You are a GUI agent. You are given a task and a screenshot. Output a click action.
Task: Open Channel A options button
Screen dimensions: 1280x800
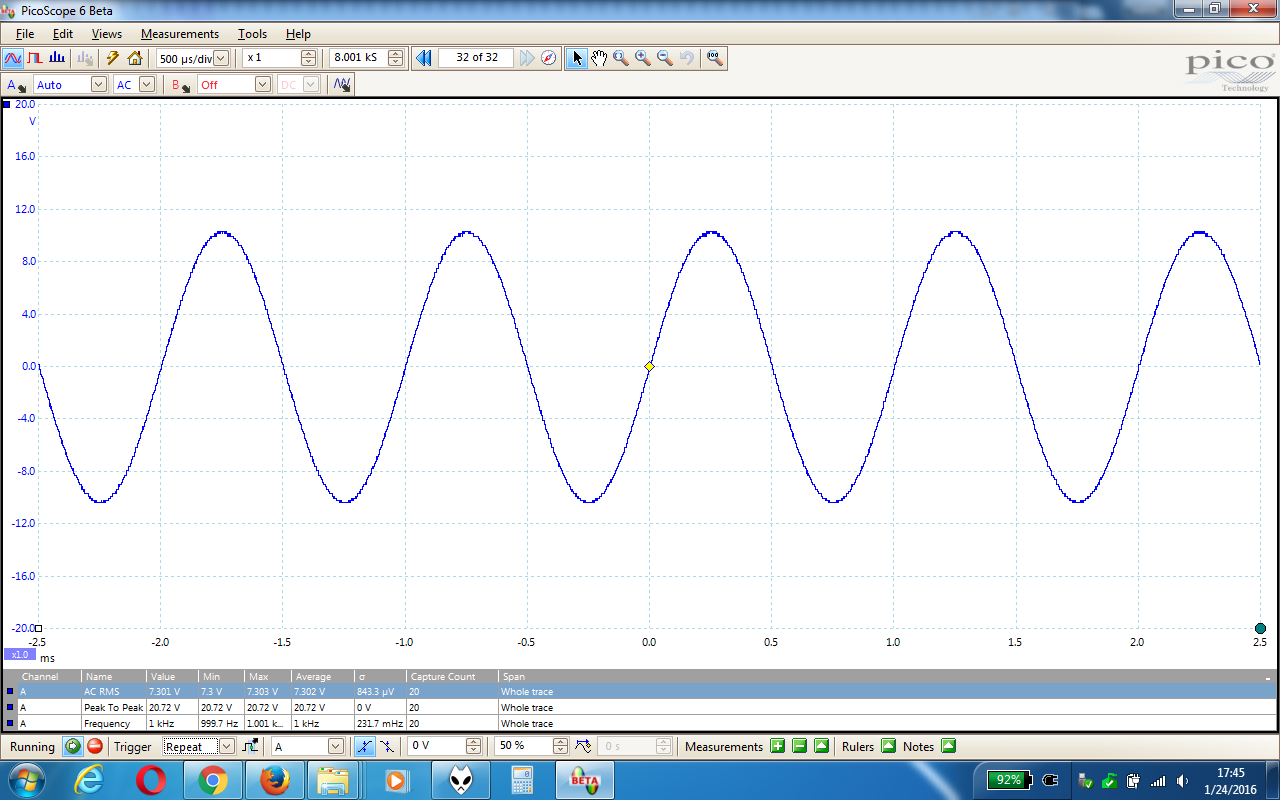click(x=16, y=85)
